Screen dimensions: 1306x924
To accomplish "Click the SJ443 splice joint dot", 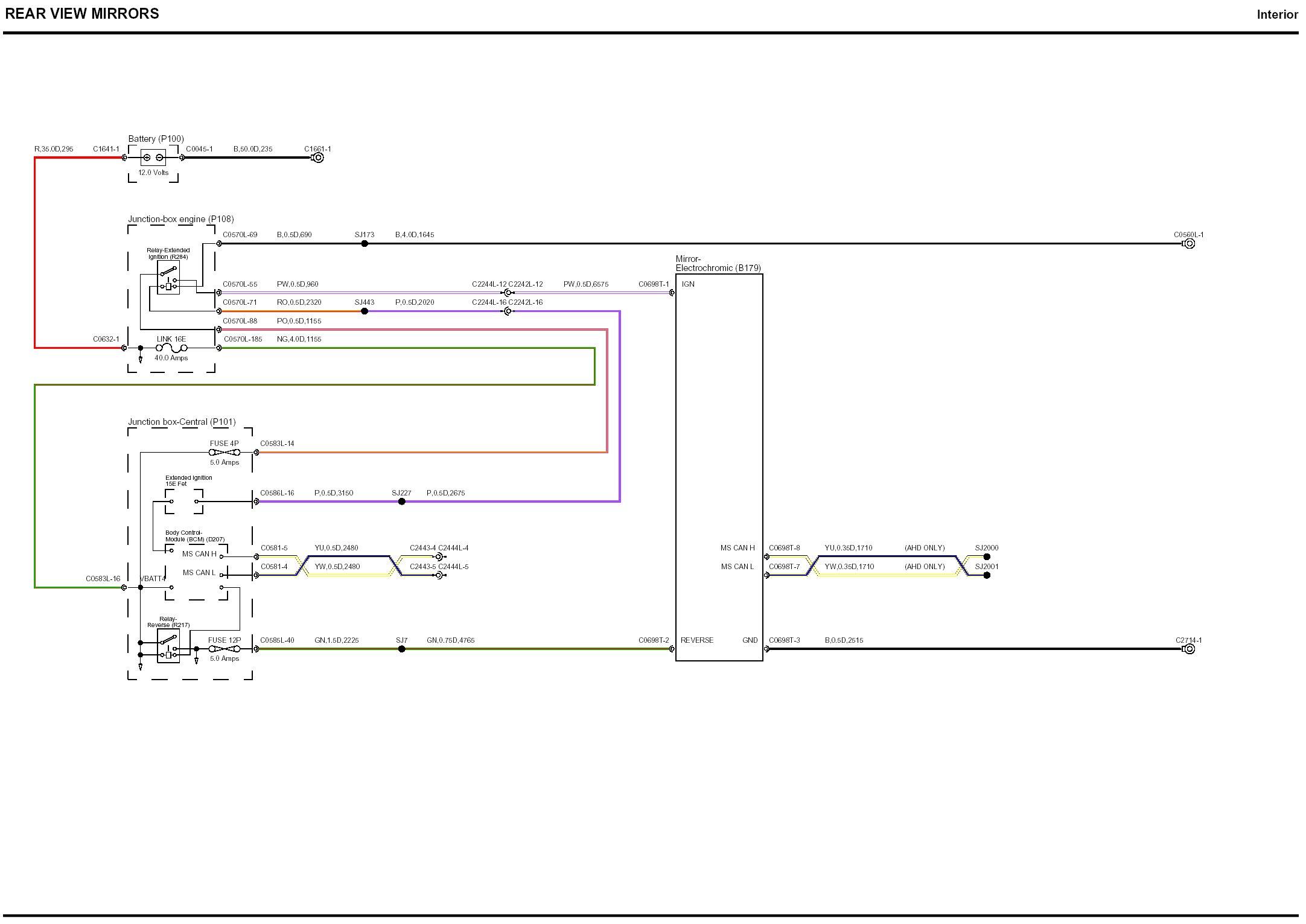I will tap(365, 311).
